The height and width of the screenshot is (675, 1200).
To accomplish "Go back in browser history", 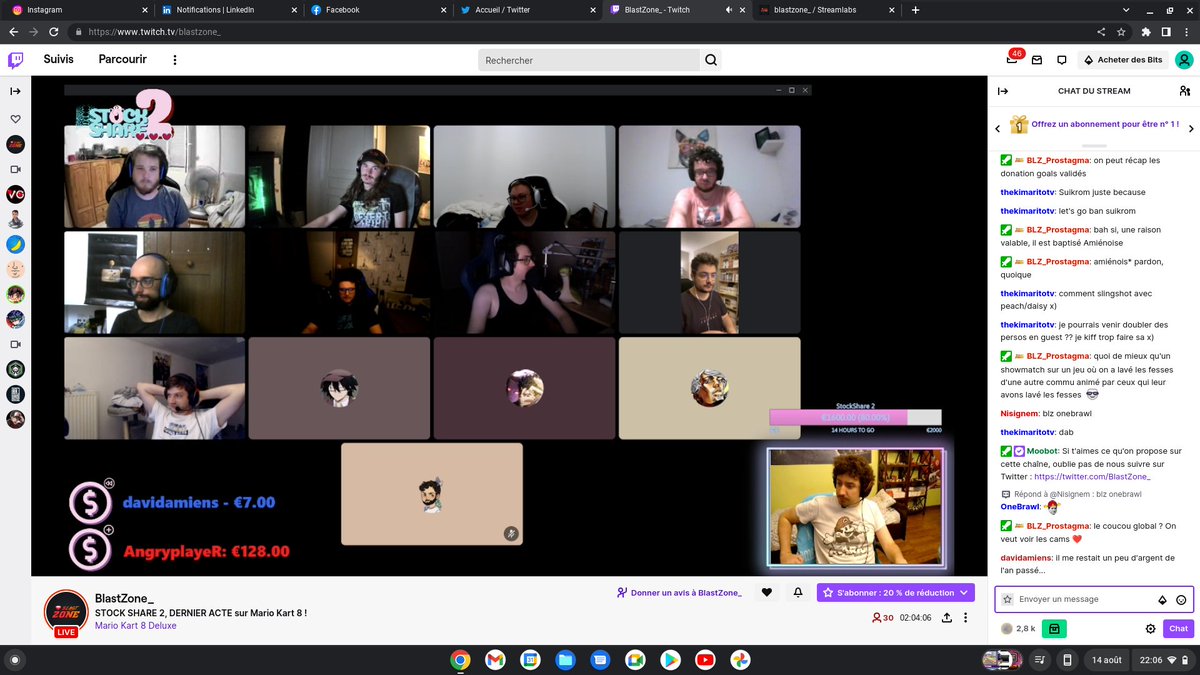I will [12, 32].
